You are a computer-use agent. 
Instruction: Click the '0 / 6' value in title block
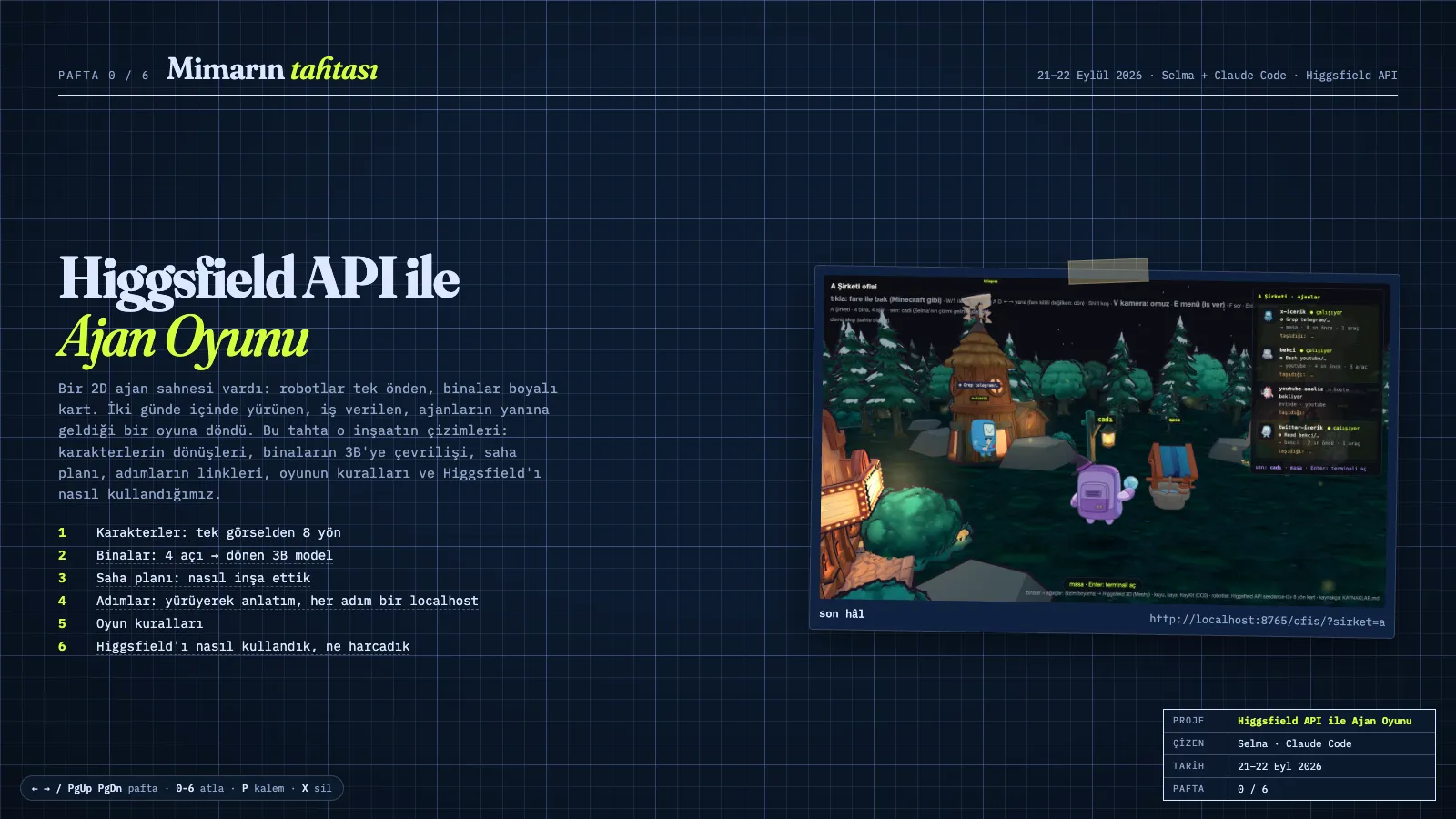tap(1253, 789)
